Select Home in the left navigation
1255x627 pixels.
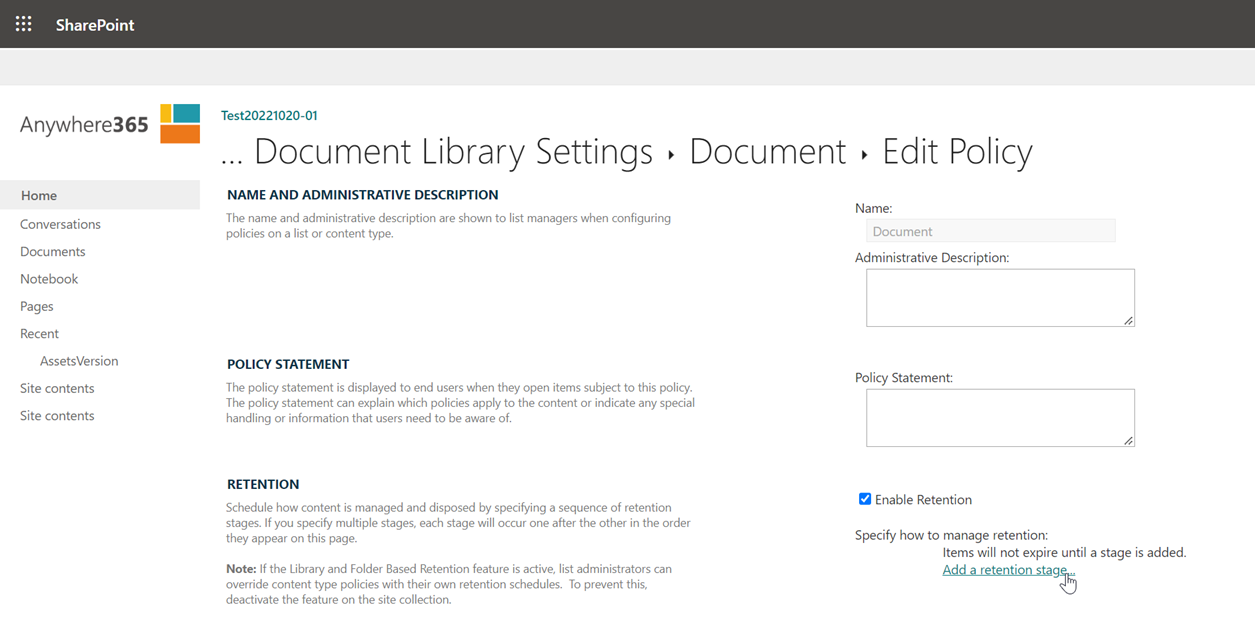click(39, 196)
